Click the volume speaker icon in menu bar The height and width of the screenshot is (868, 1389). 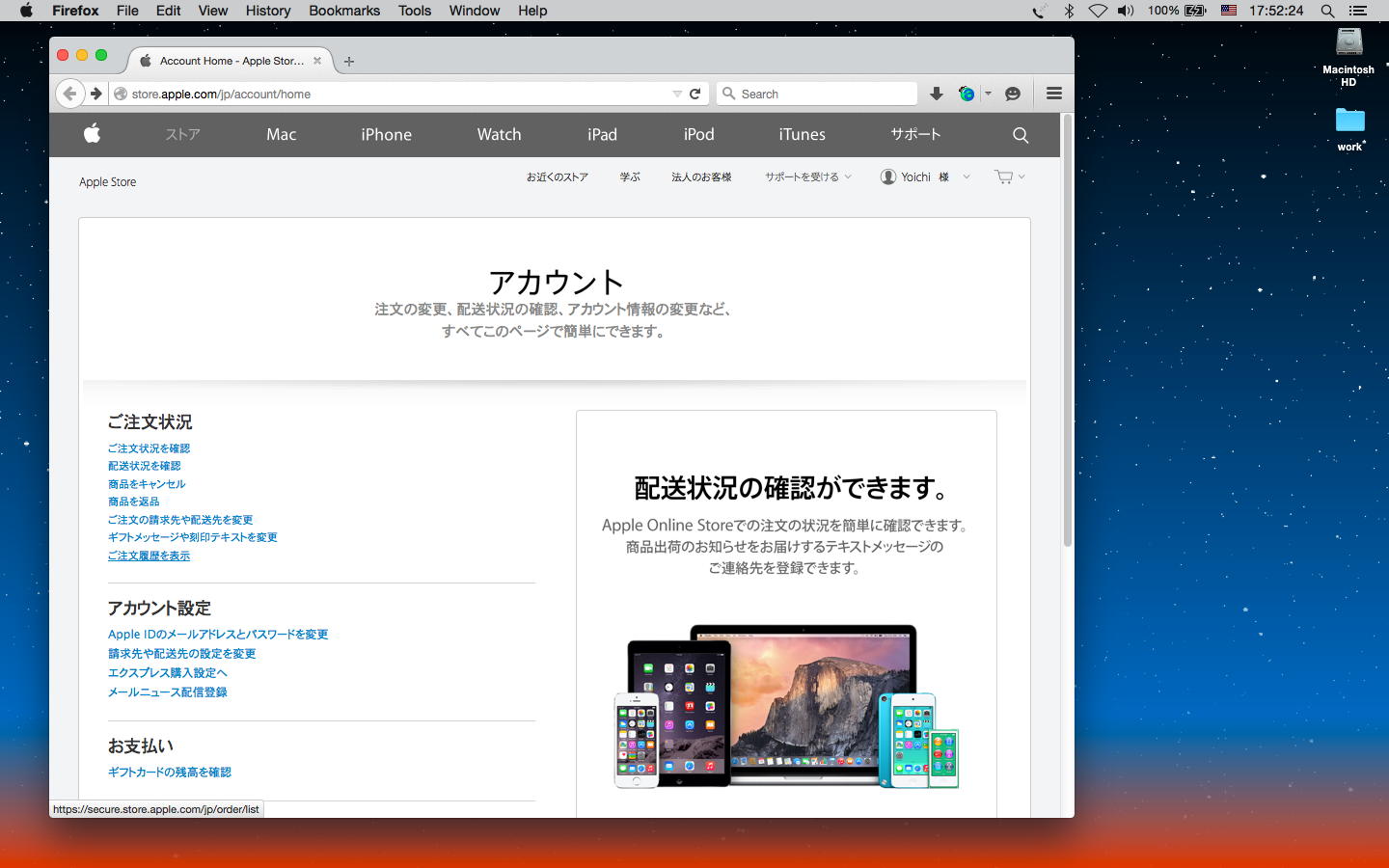coord(1126,11)
